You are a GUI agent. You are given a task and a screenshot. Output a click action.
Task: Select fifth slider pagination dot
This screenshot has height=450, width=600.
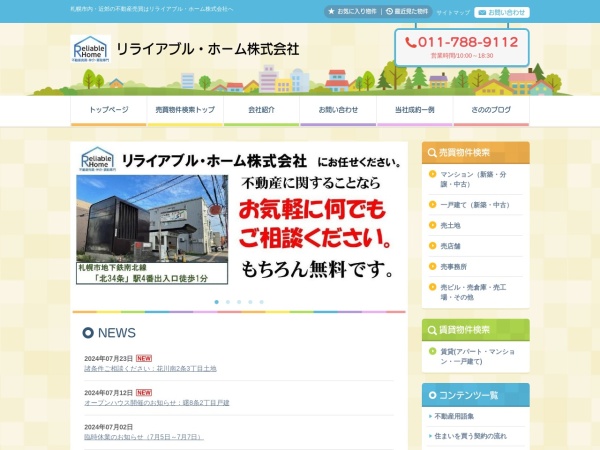tap(261, 302)
